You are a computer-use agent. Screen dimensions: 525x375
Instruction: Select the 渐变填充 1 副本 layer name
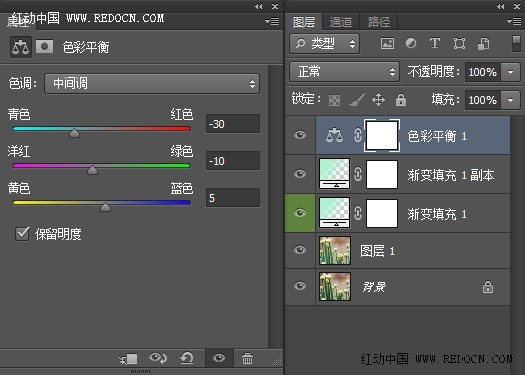(x=450, y=175)
